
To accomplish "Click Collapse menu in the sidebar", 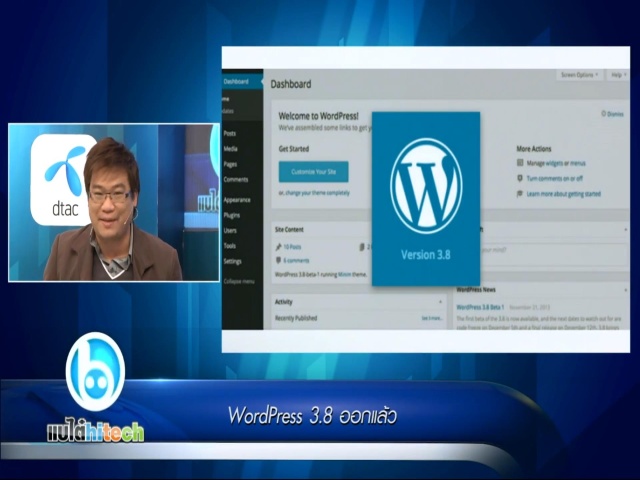I will (239, 281).
